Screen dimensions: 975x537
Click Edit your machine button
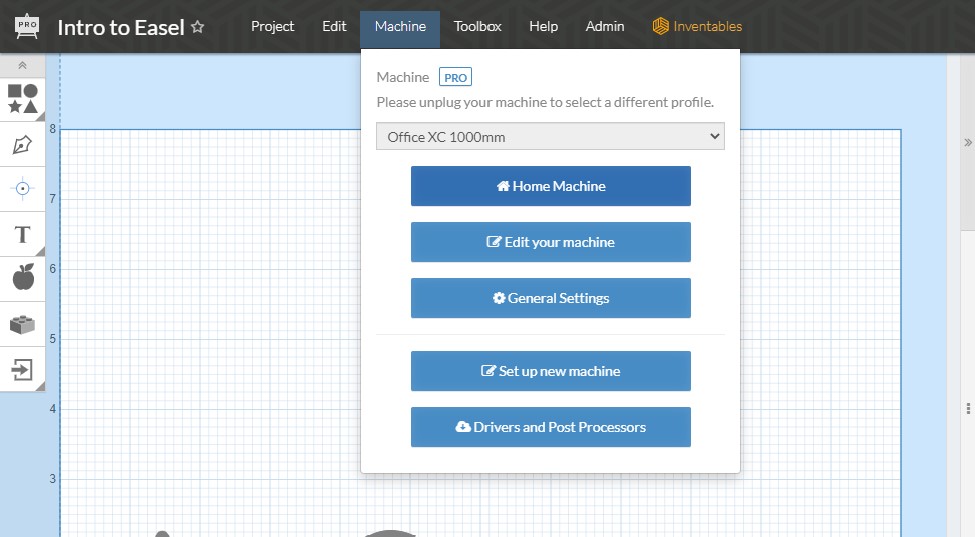click(x=550, y=242)
